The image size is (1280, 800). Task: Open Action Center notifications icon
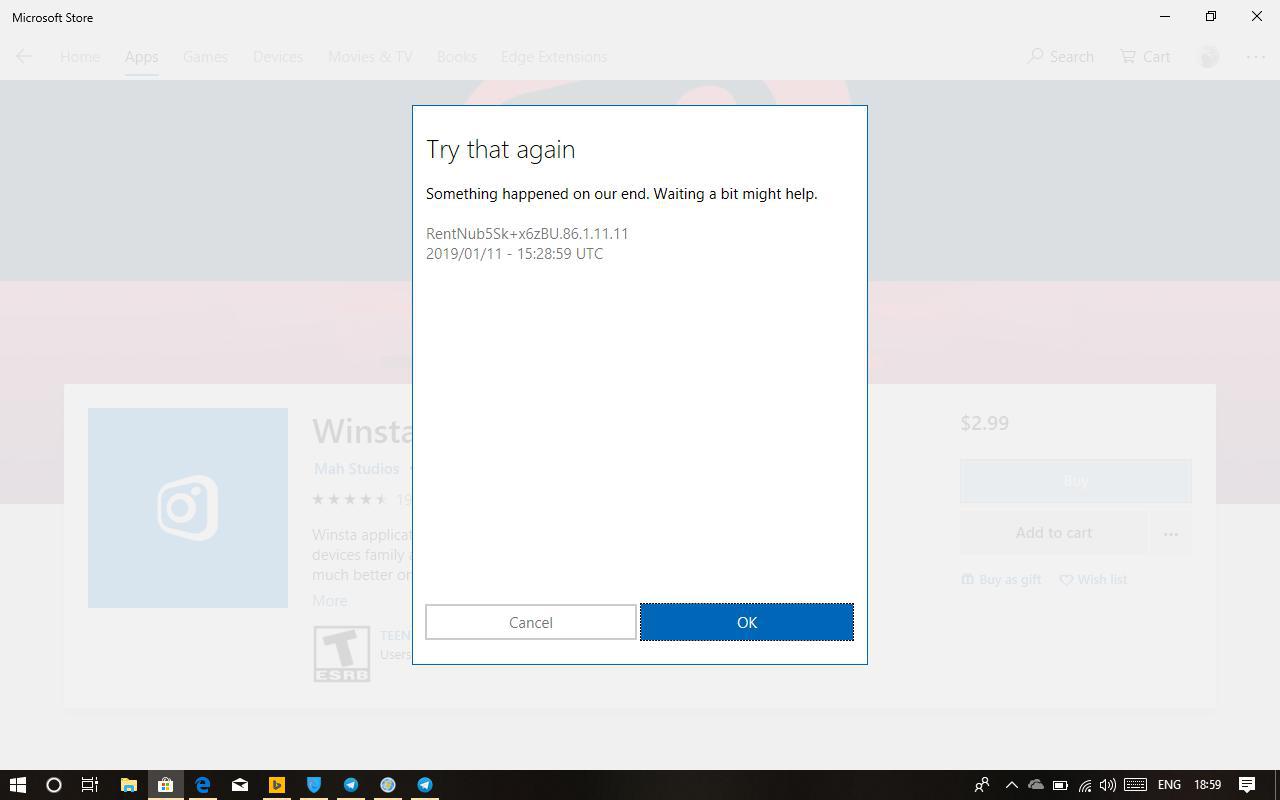1247,785
